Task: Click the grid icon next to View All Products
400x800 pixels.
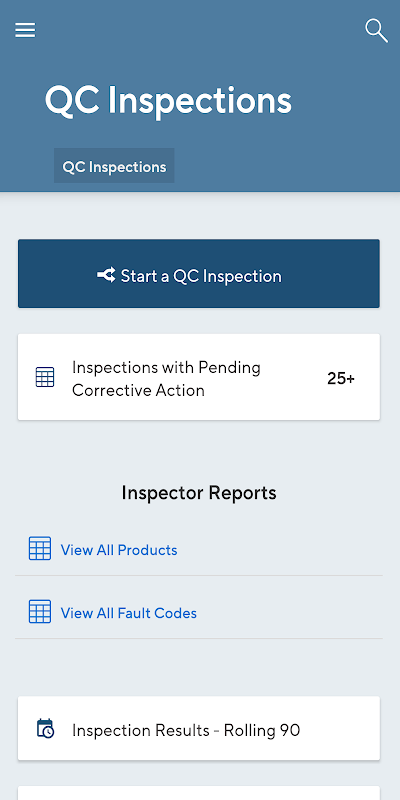Action: point(40,548)
